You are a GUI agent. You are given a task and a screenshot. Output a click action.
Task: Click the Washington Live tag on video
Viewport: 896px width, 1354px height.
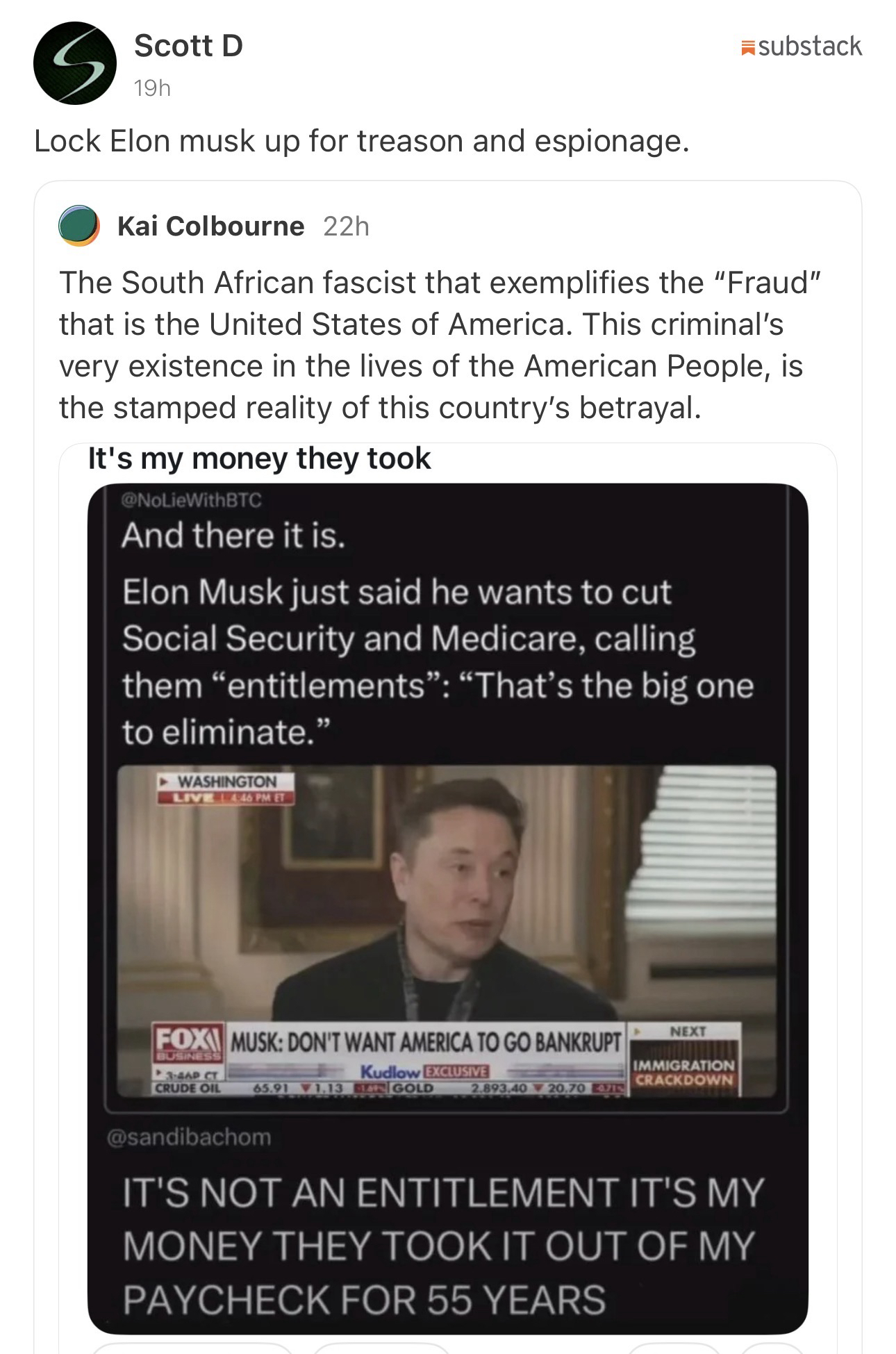(x=225, y=789)
